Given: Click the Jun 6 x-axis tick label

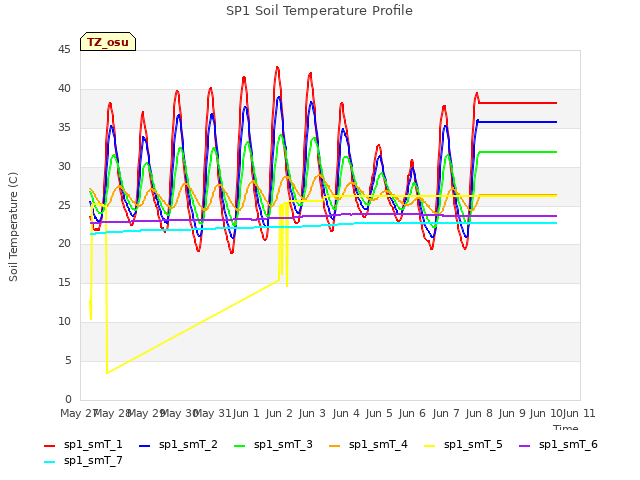Looking at the screenshot, I should click(x=412, y=413).
